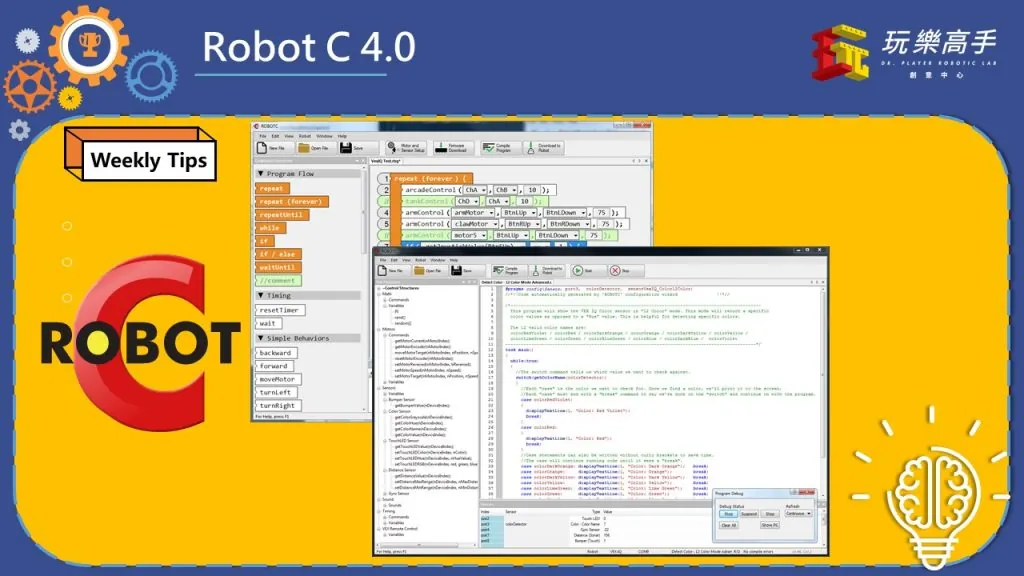
Task: Collapse the Timing block category
Action: click(261, 295)
